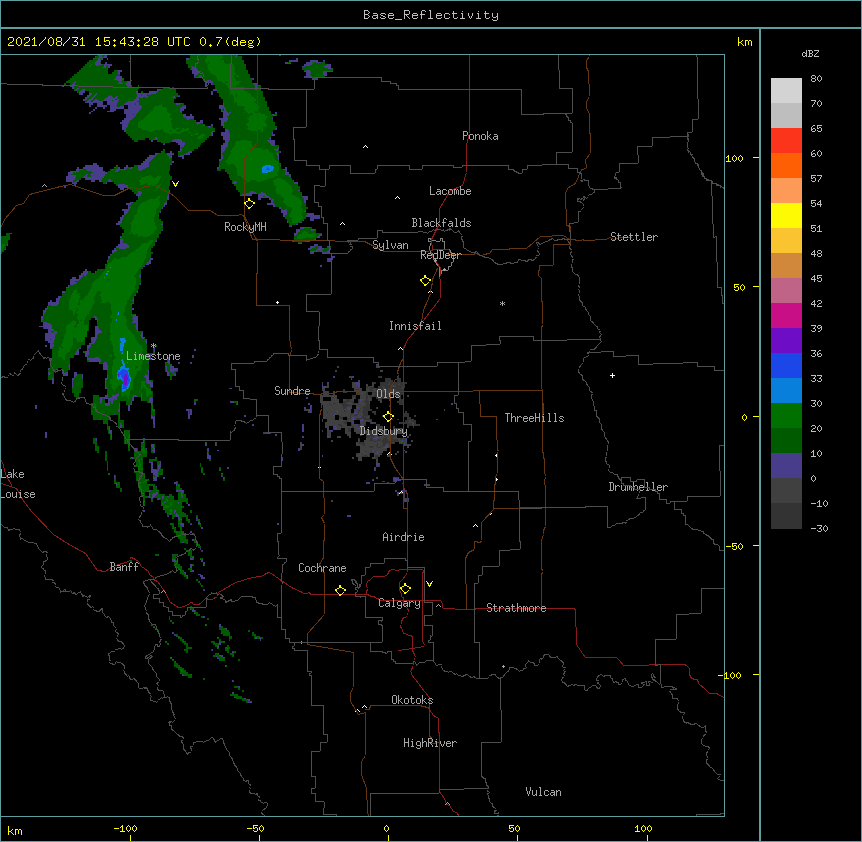Click the Blackfalds city label
This screenshot has height=842, width=862.
coord(441,223)
